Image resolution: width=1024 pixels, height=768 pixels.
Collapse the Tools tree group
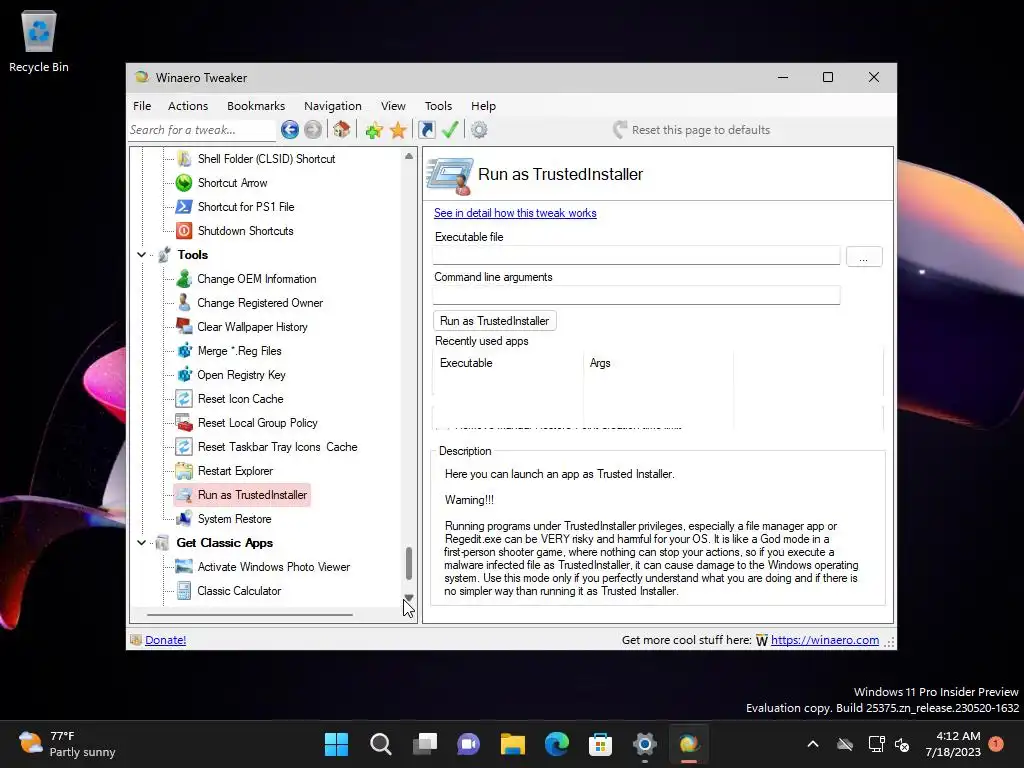point(142,255)
